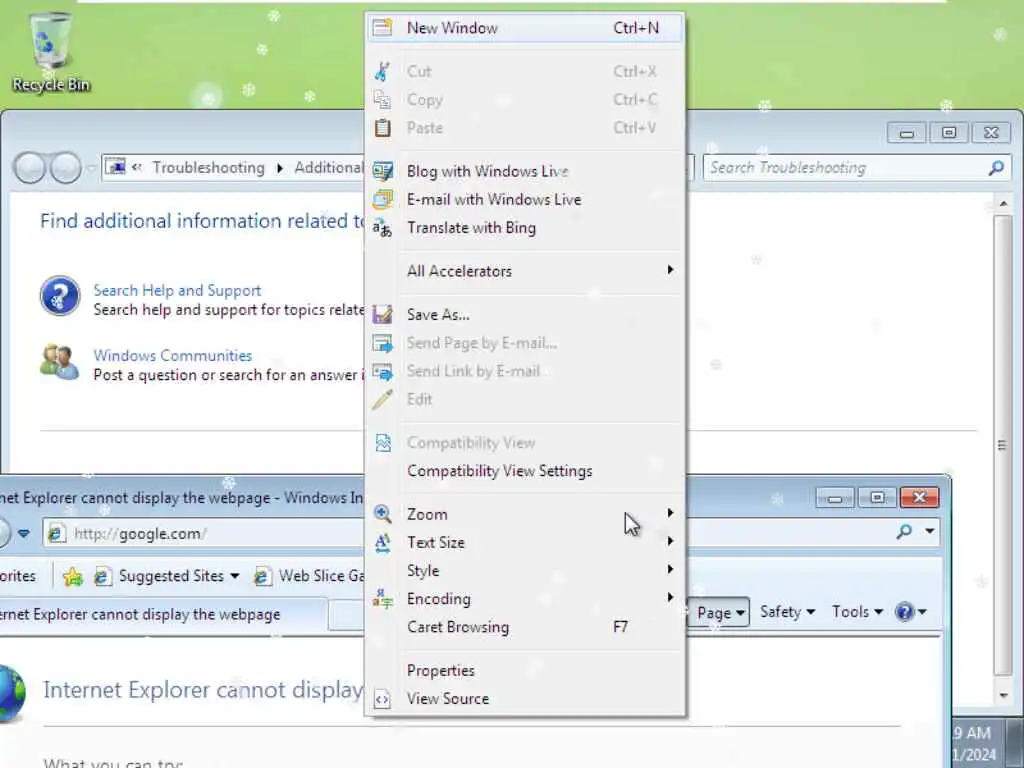Click the New Window menu icon
The height and width of the screenshot is (768, 1024).
[382, 27]
